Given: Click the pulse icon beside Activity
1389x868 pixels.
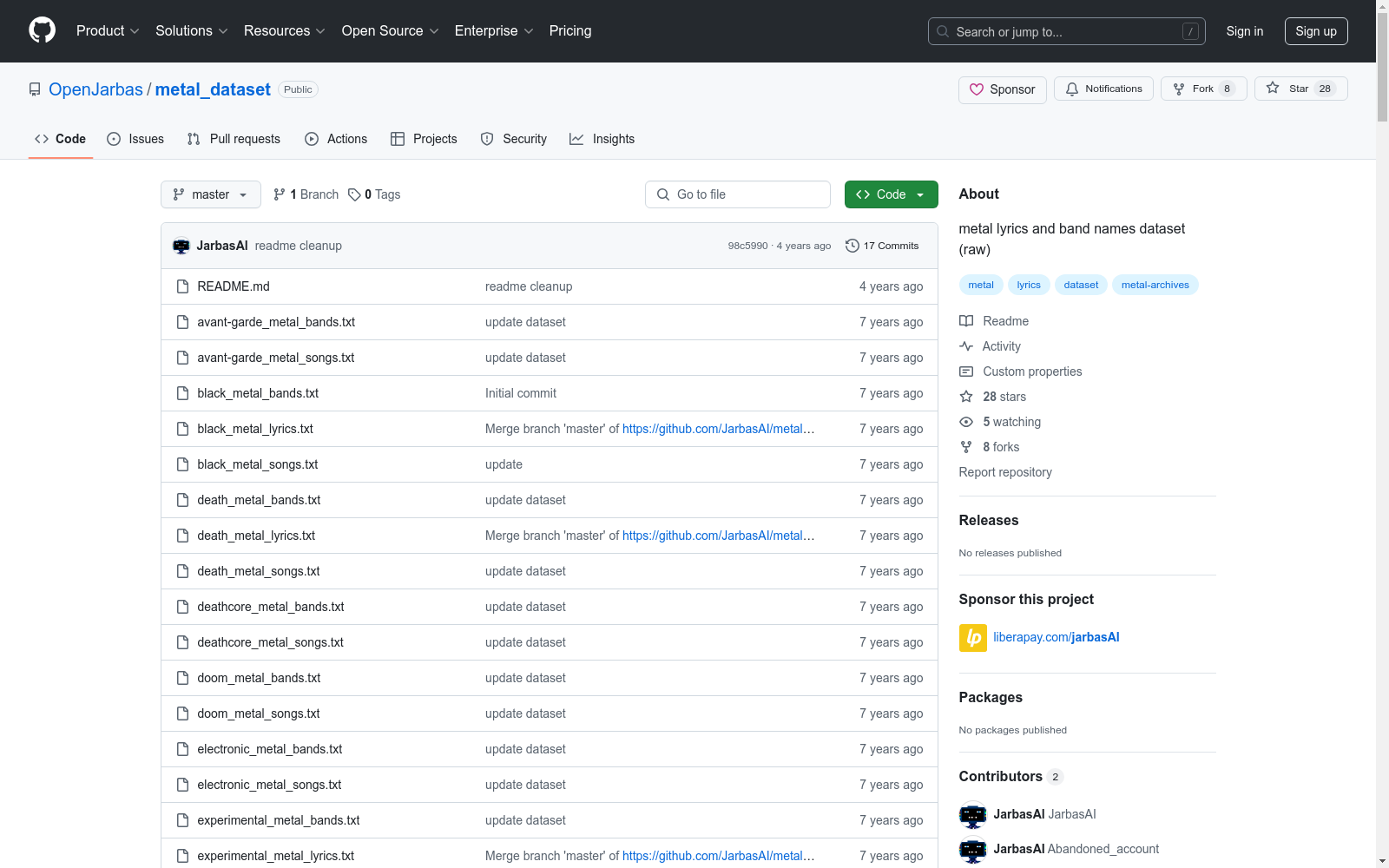Looking at the screenshot, I should click(x=966, y=346).
